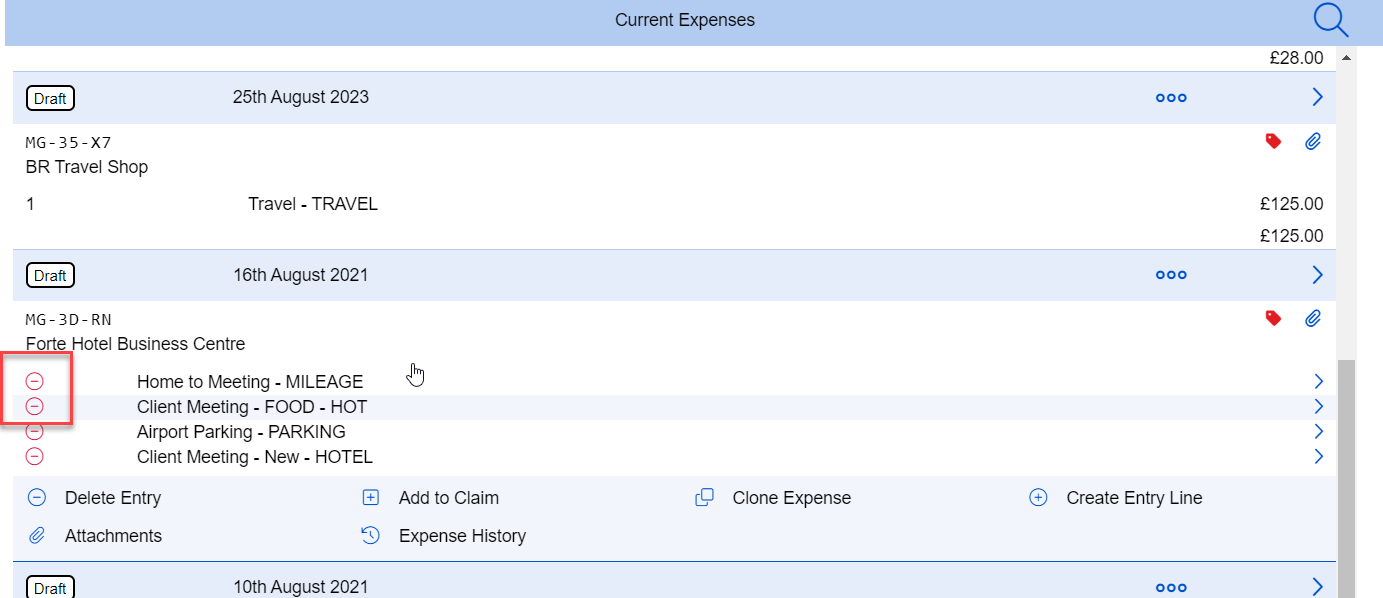Choose Expense History action label
Image resolution: width=1383 pixels, height=598 pixels.
click(462, 536)
